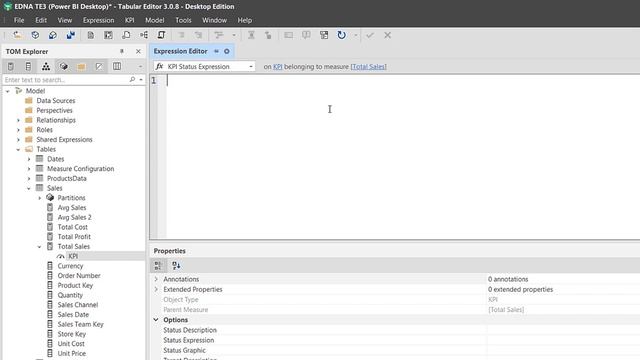Close the TOM Explorer panel
Image resolution: width=640 pixels, height=360 pixels.
138,51
